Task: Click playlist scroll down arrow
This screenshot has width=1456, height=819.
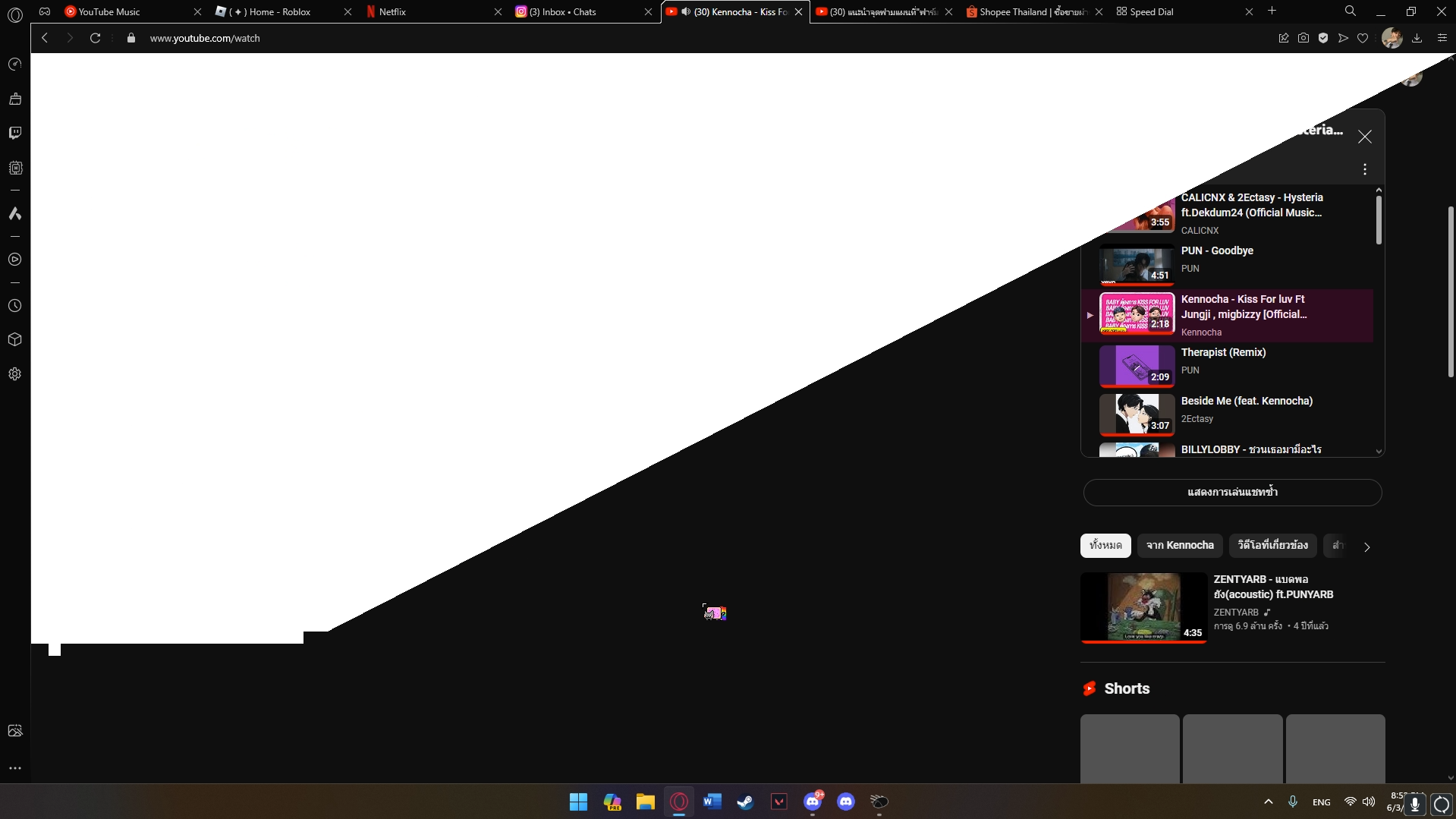Action: pos(1379,452)
